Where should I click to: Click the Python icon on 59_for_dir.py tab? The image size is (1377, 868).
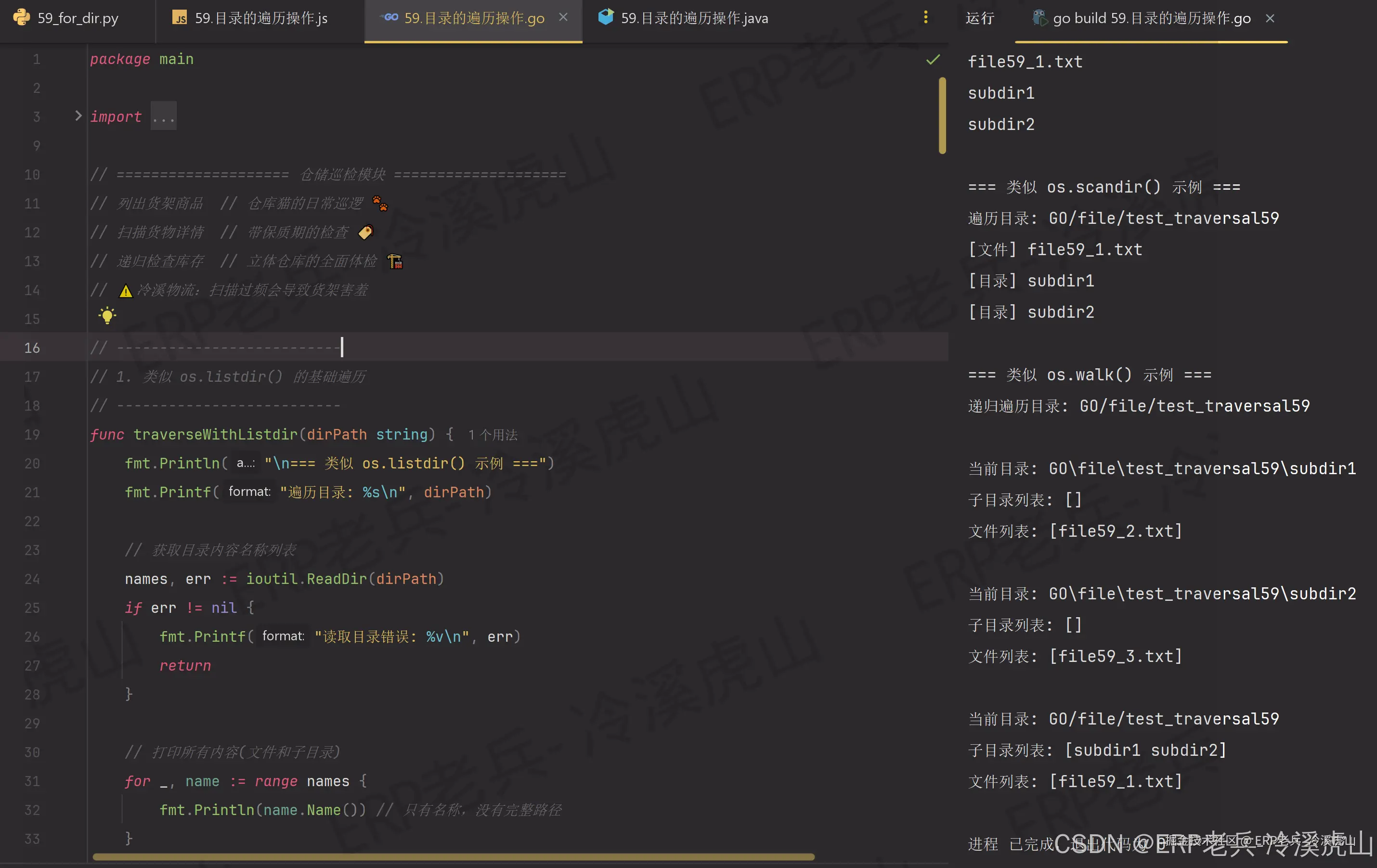click(22, 18)
